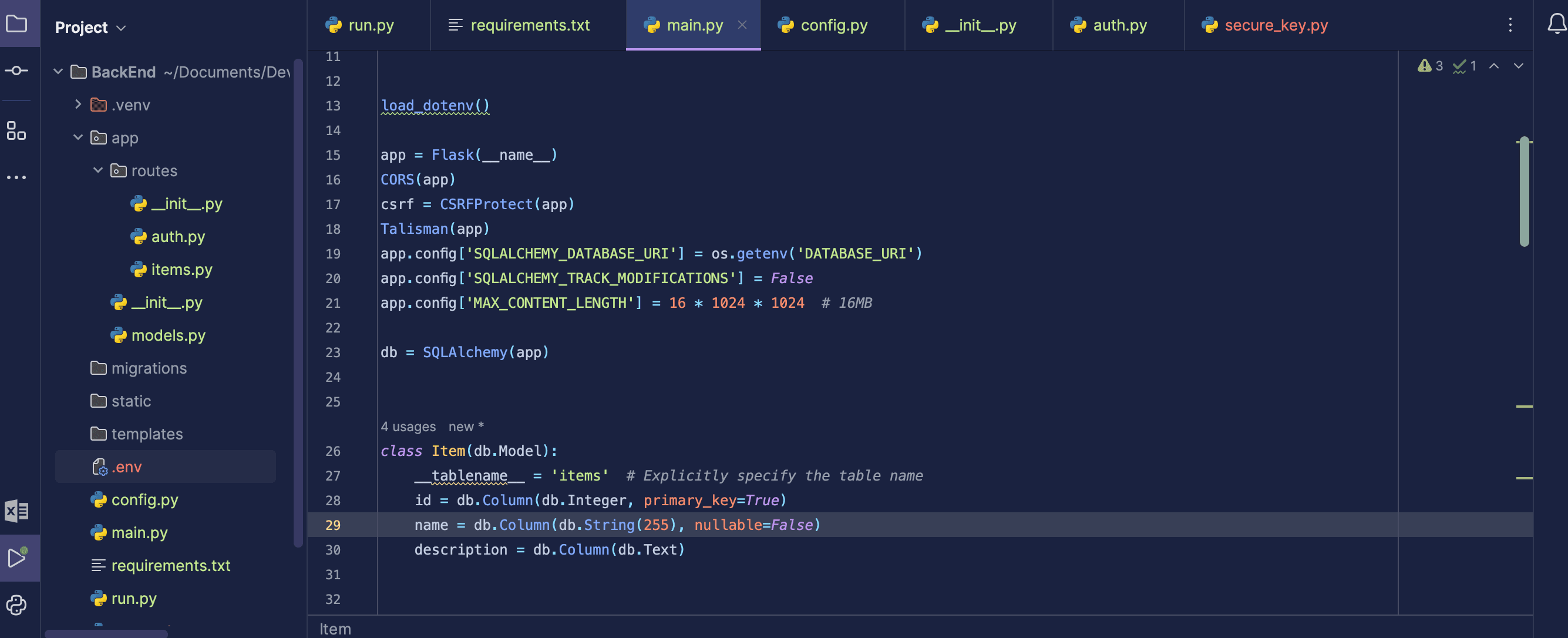Switch to the auth.py editor tab
This screenshot has height=638, width=1568.
click(x=1118, y=25)
